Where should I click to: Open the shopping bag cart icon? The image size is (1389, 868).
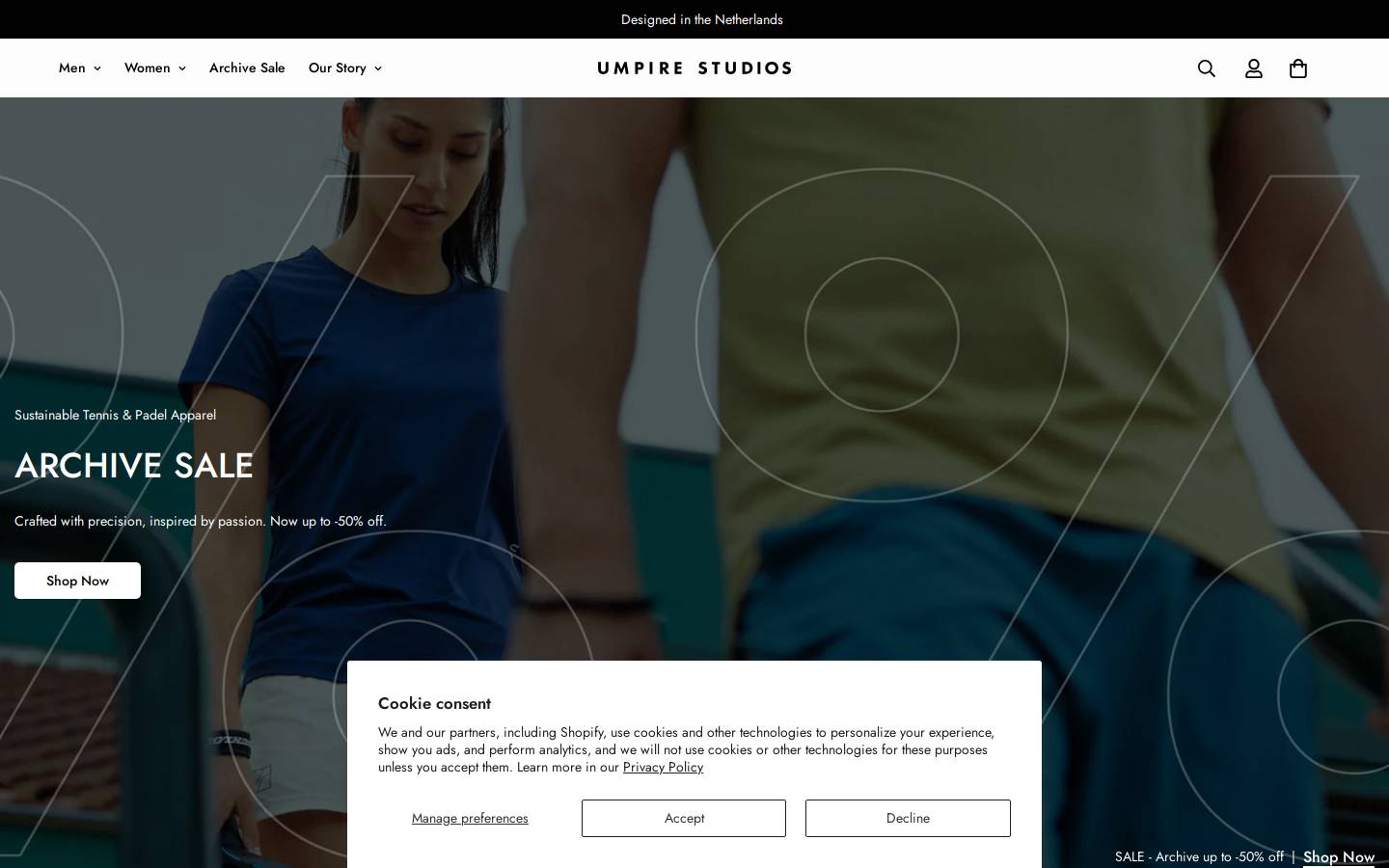click(1298, 68)
